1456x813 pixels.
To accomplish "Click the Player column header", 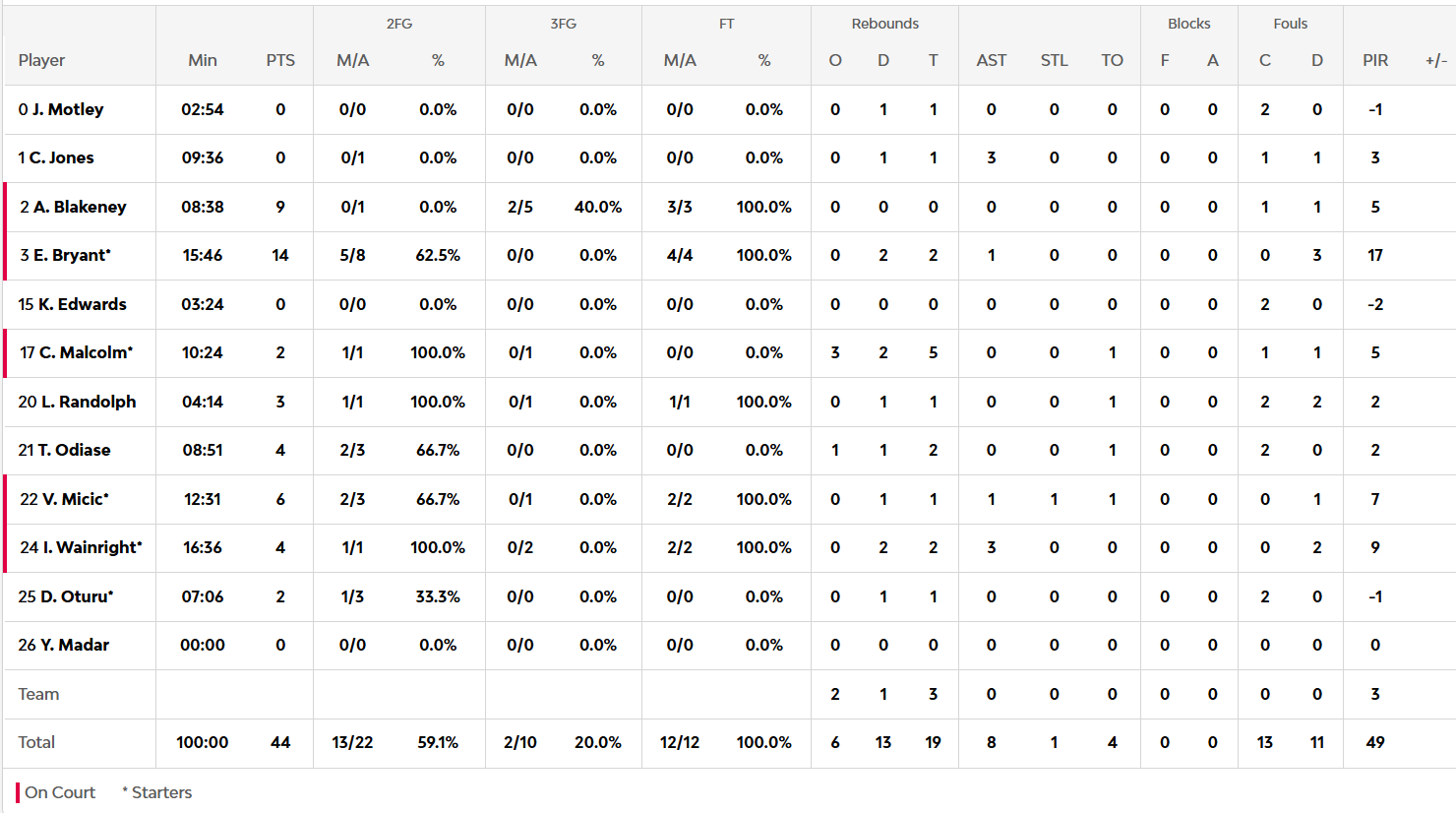I will [41, 60].
